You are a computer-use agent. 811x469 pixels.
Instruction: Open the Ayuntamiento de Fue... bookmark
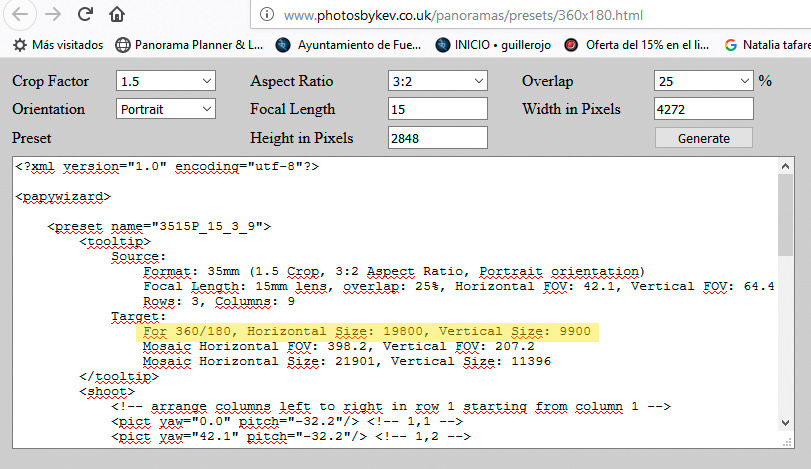(349, 45)
